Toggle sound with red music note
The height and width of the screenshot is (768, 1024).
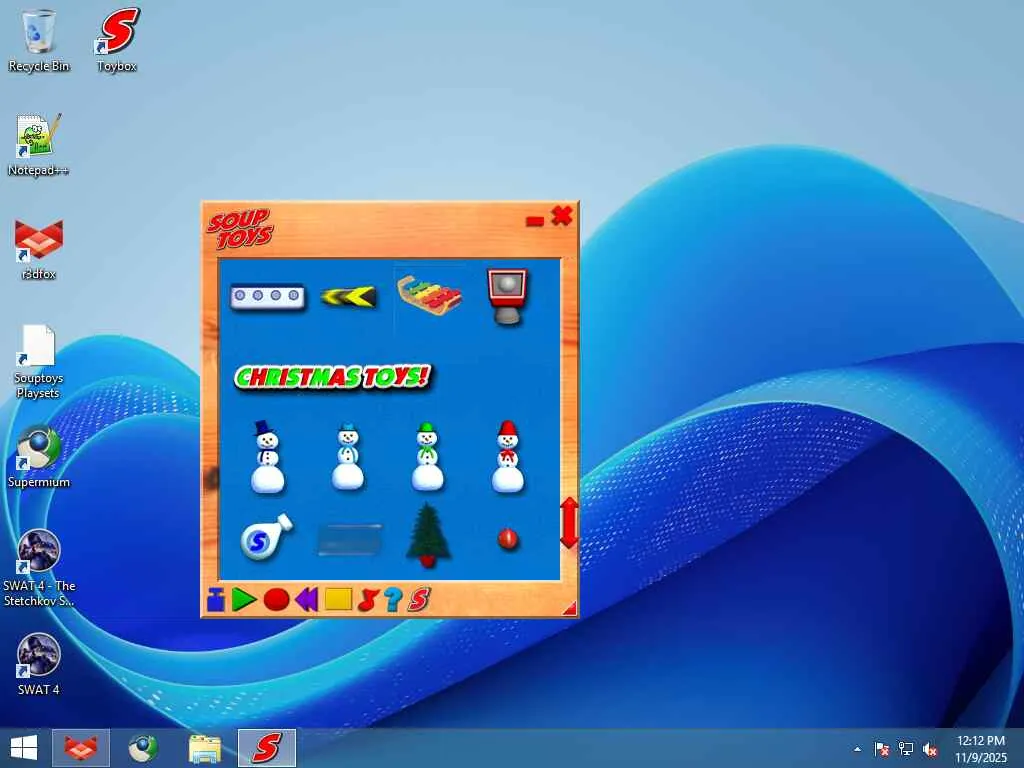pyautogui.click(x=368, y=600)
